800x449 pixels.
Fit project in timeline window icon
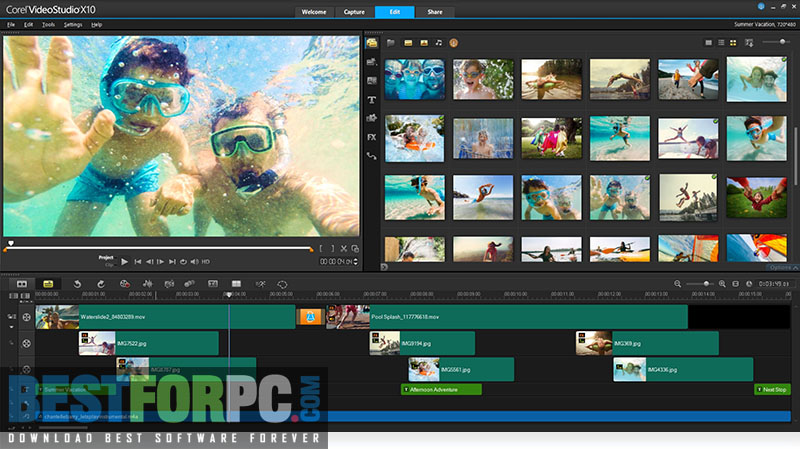[x=735, y=284]
